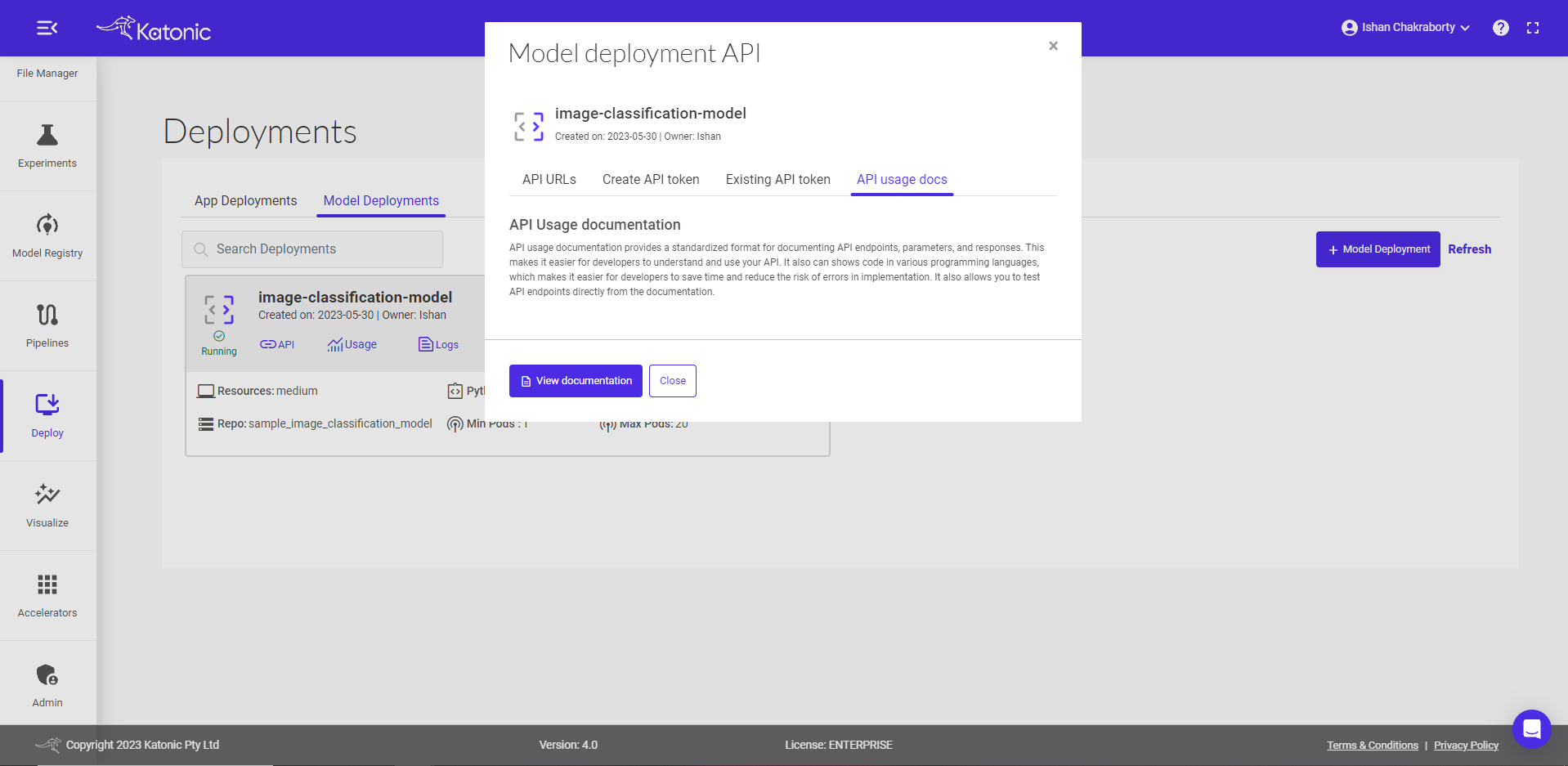Screen dimensions: 1568x766
Task: Click the Running status check icon
Action: pos(219,336)
